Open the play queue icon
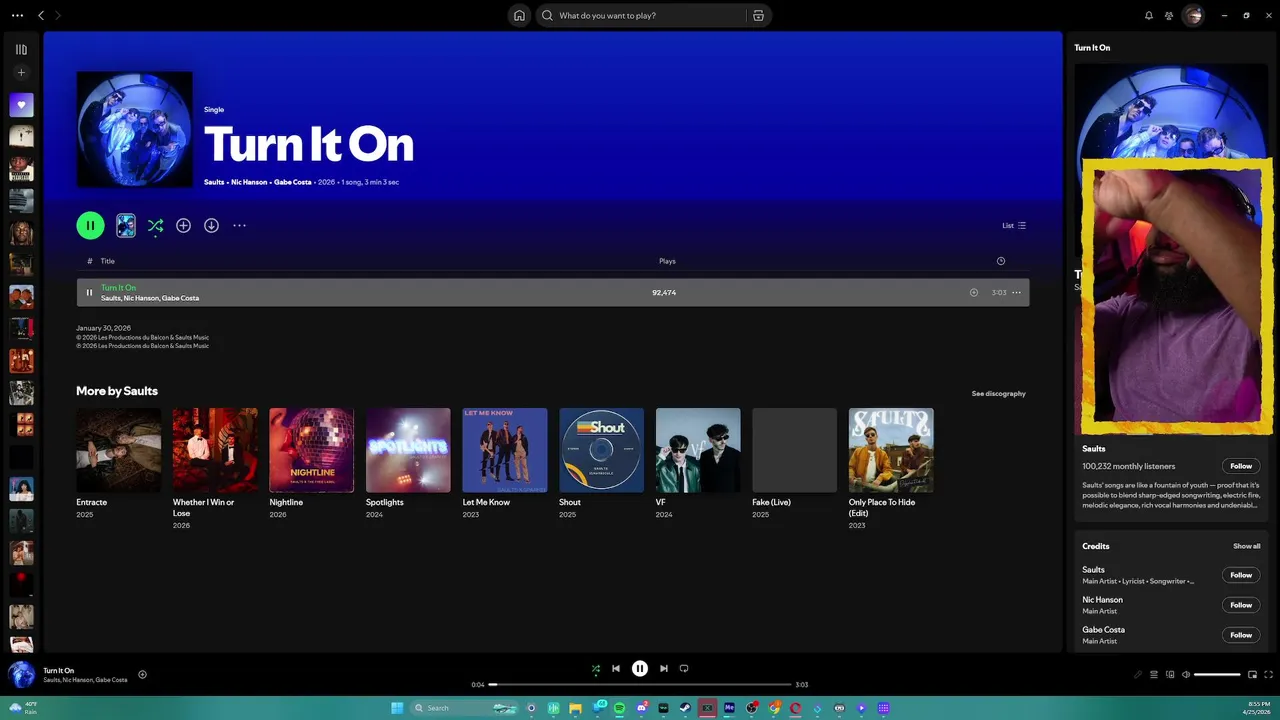Viewport: 1280px width, 720px height. (1154, 675)
